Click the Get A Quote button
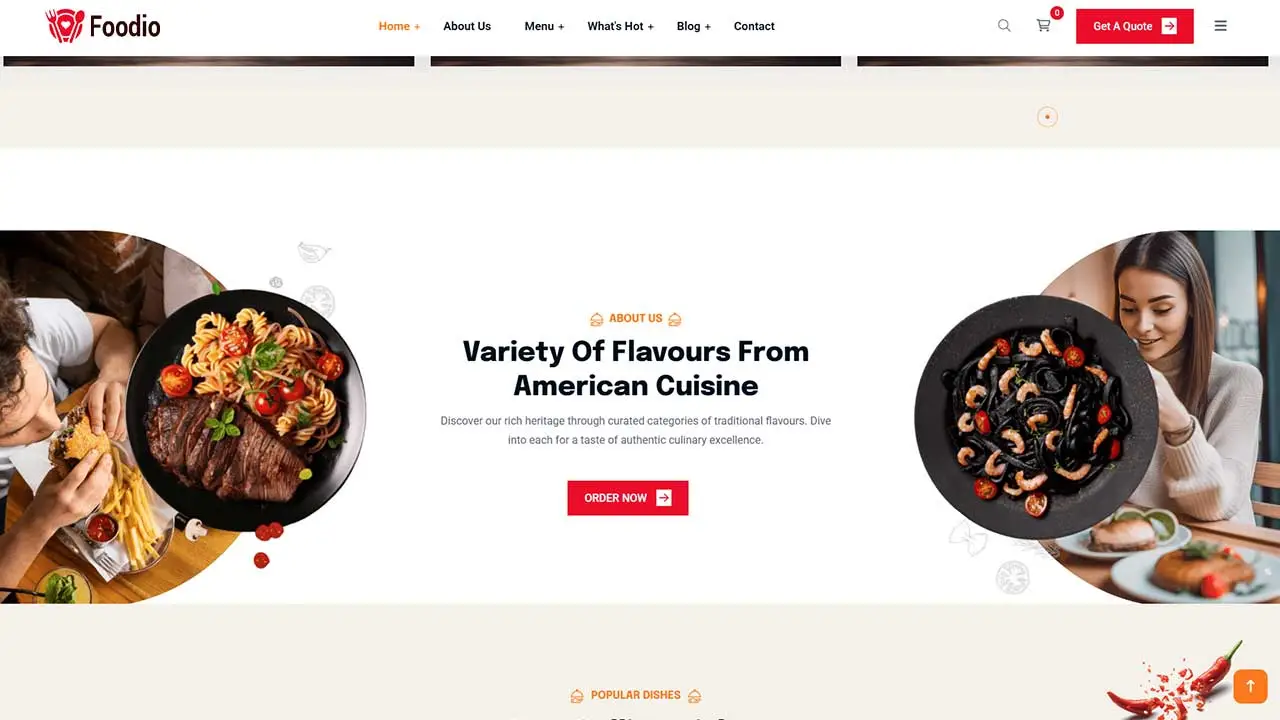 pyautogui.click(x=1134, y=26)
